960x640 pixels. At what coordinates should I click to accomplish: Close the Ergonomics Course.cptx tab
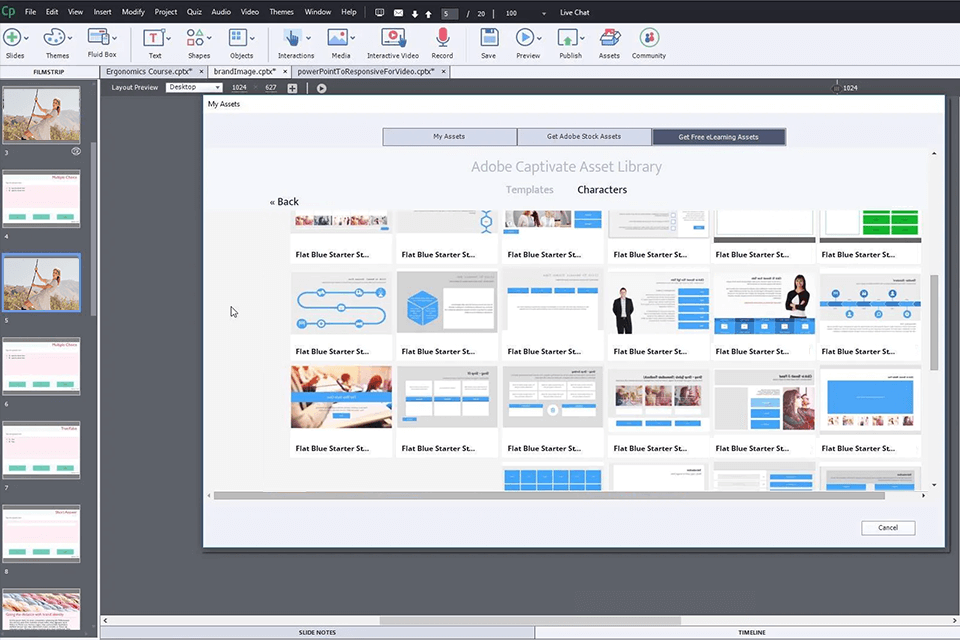201,72
